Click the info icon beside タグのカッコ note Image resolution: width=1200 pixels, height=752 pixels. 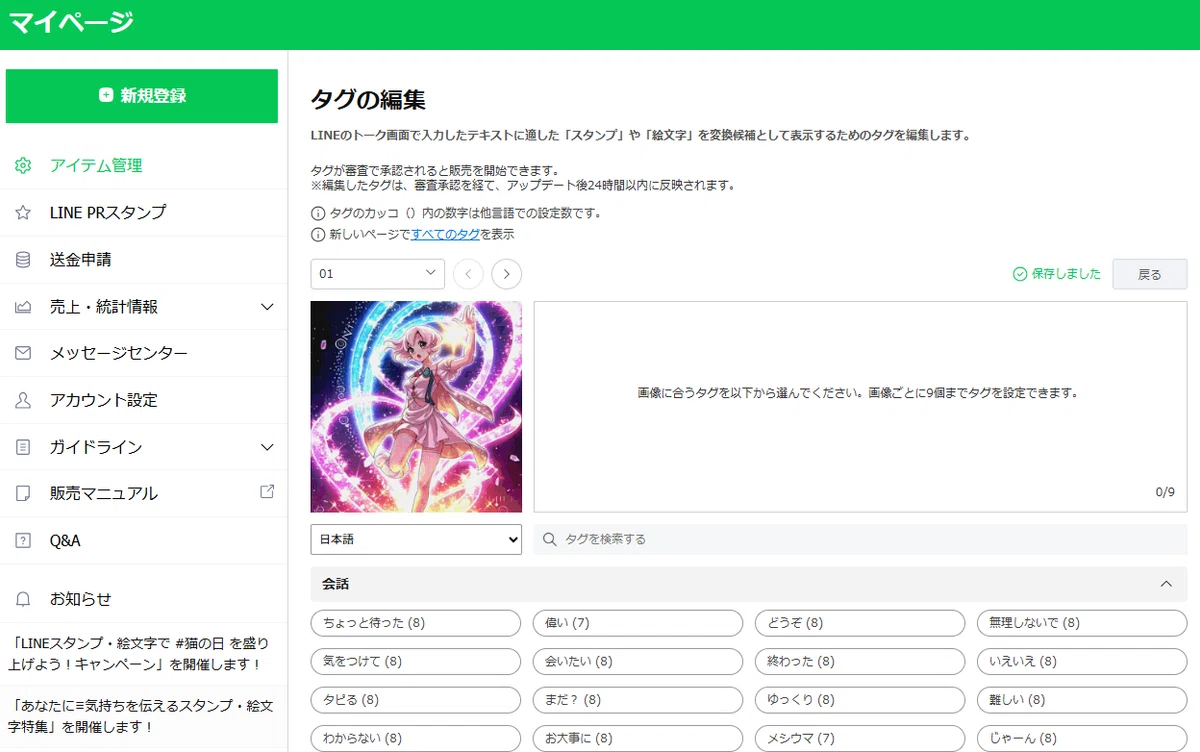tap(318, 214)
